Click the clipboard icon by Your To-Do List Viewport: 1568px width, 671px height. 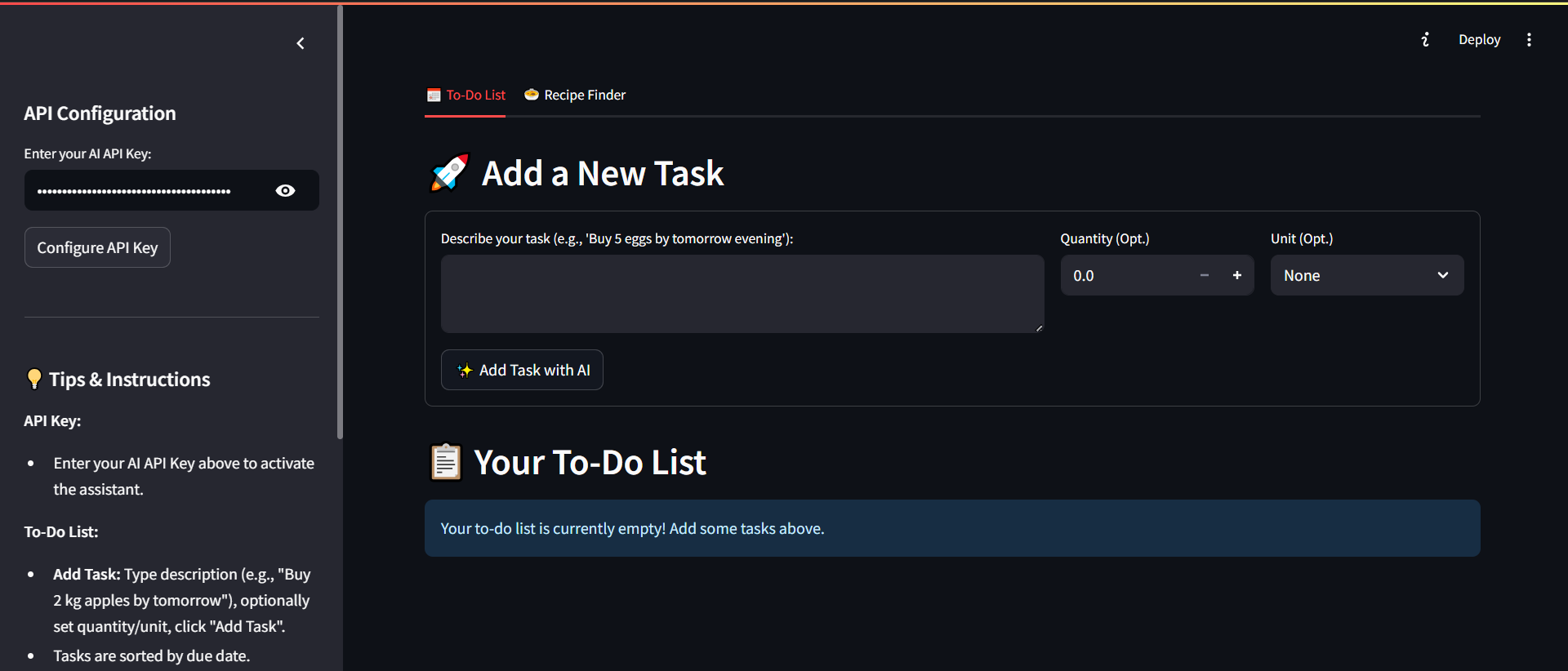coord(445,462)
